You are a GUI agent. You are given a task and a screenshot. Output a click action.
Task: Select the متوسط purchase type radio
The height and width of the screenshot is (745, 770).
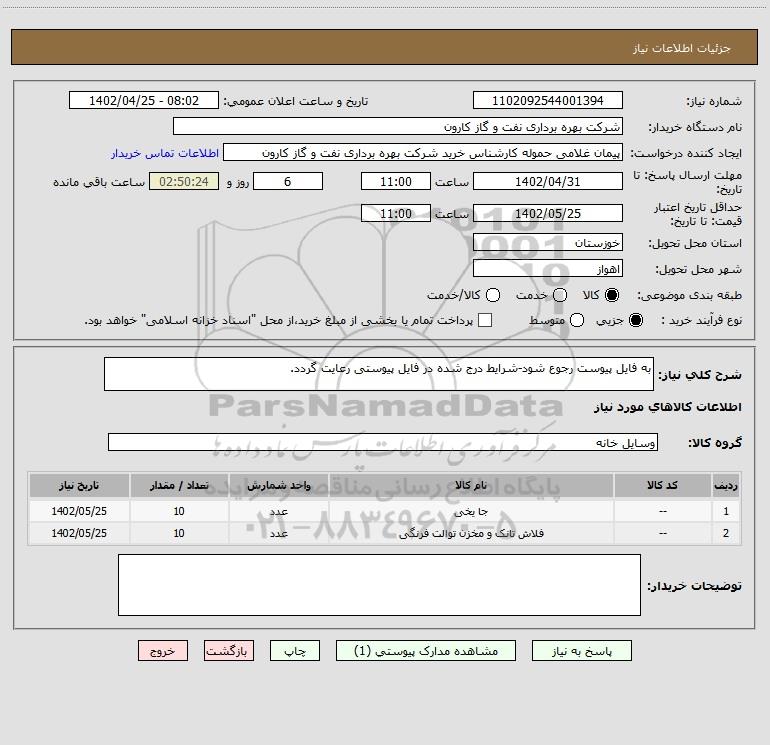(x=577, y=320)
